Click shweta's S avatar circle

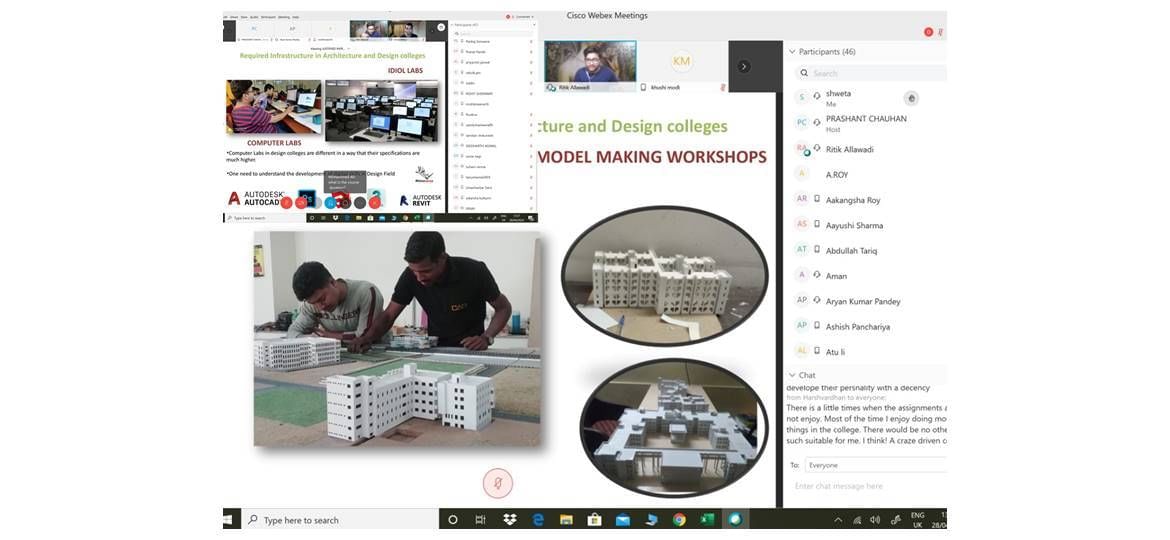pyautogui.click(x=802, y=98)
